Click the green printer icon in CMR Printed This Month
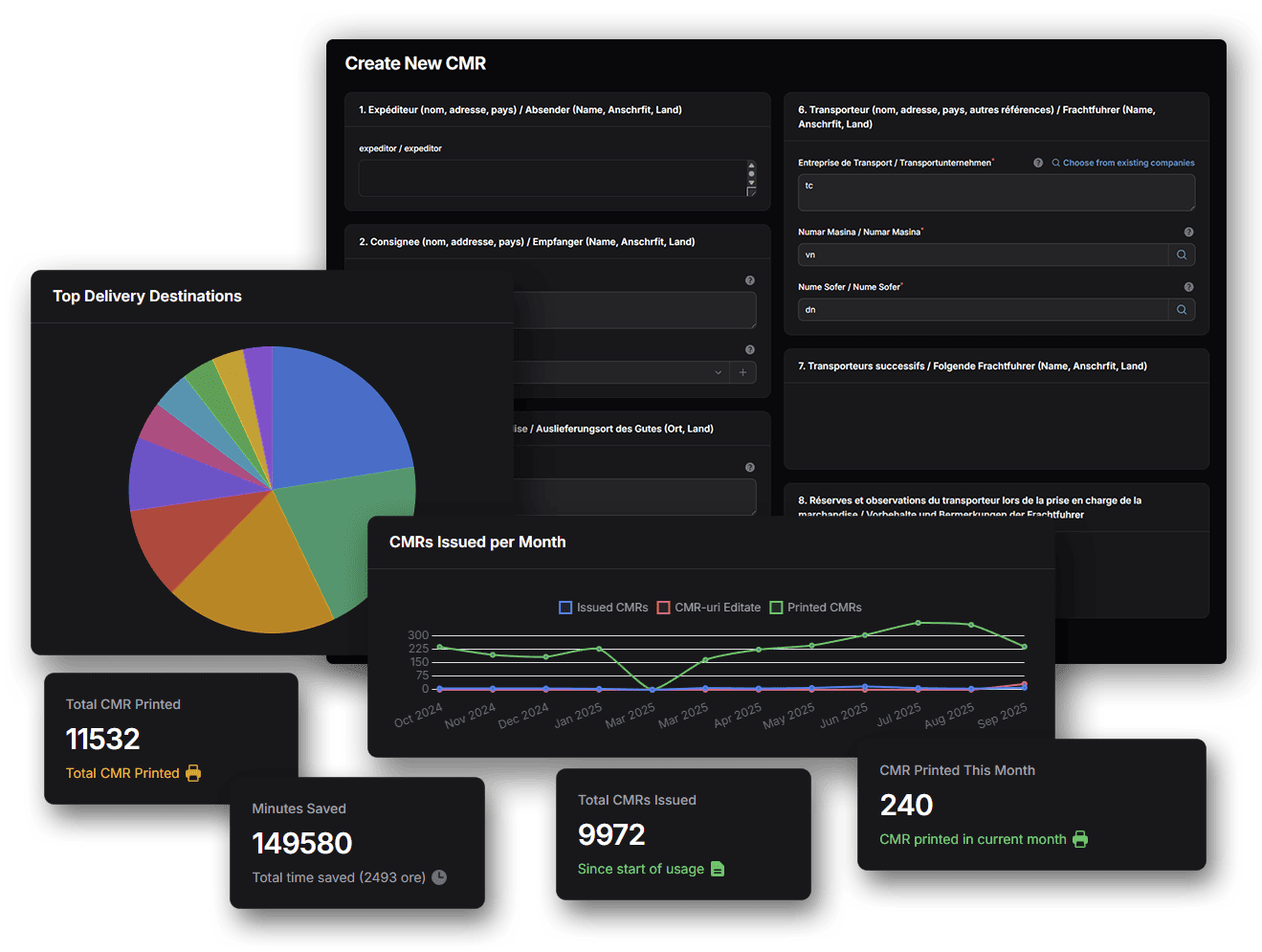 click(x=1081, y=839)
